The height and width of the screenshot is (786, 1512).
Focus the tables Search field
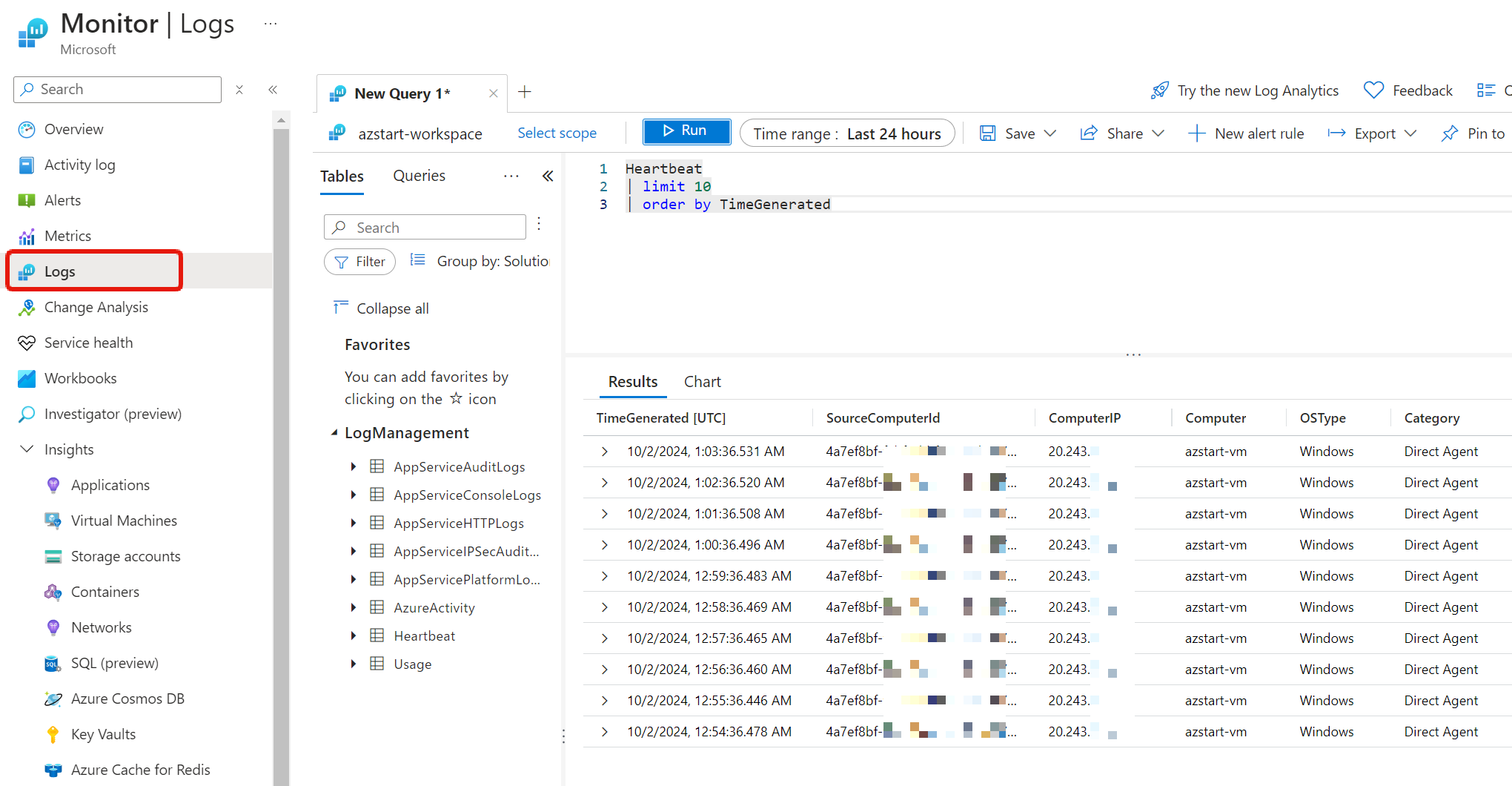tap(425, 227)
